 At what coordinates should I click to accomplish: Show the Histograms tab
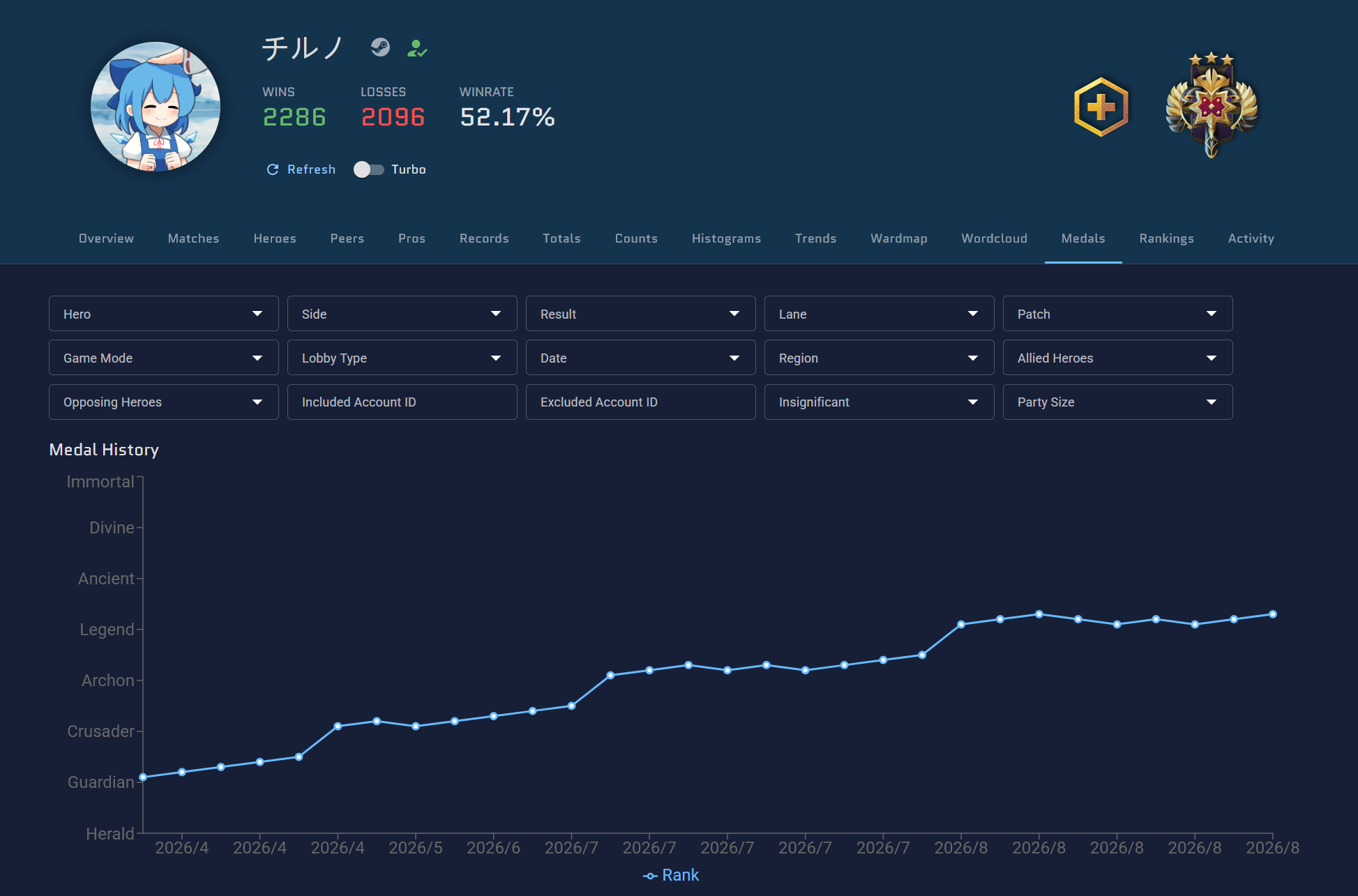726,238
